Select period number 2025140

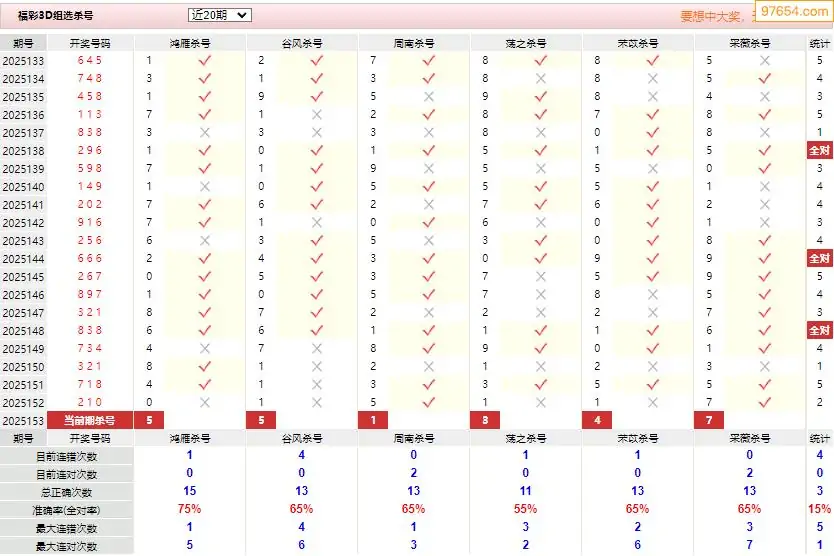23,187
